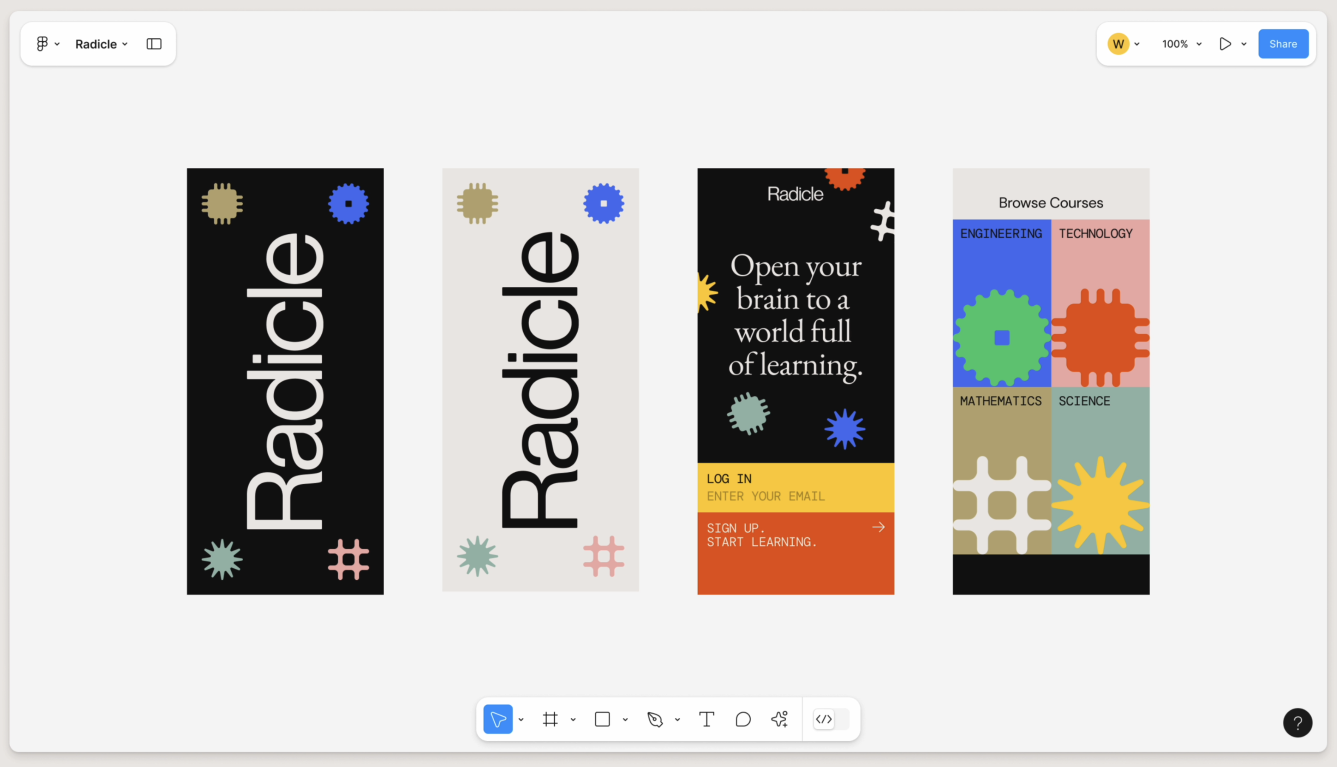Click the W user avatar
Image resolution: width=1337 pixels, height=767 pixels.
click(1118, 44)
